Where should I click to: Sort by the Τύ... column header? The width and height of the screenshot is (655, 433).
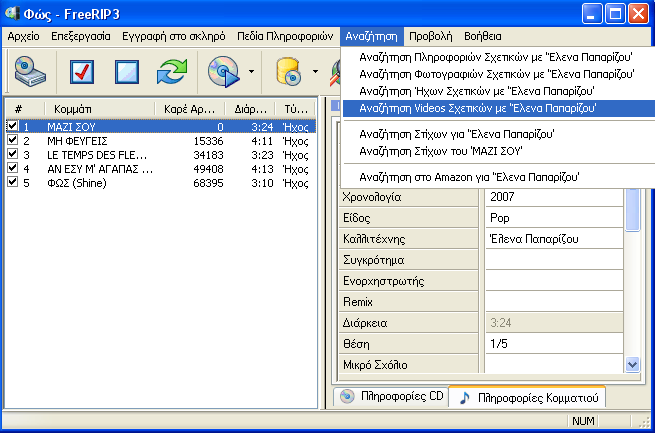click(295, 109)
